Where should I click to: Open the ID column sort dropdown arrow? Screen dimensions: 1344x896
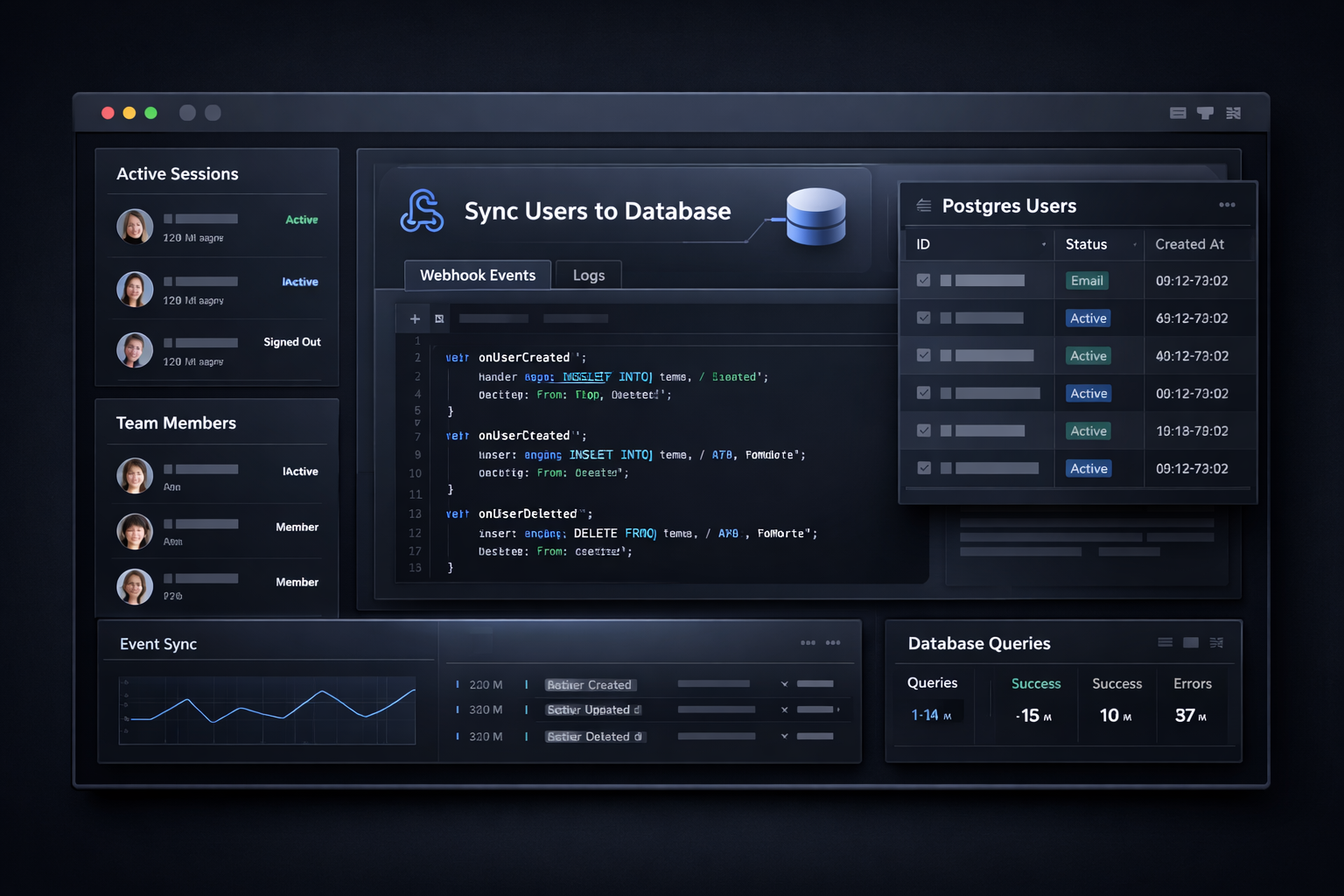click(1044, 245)
